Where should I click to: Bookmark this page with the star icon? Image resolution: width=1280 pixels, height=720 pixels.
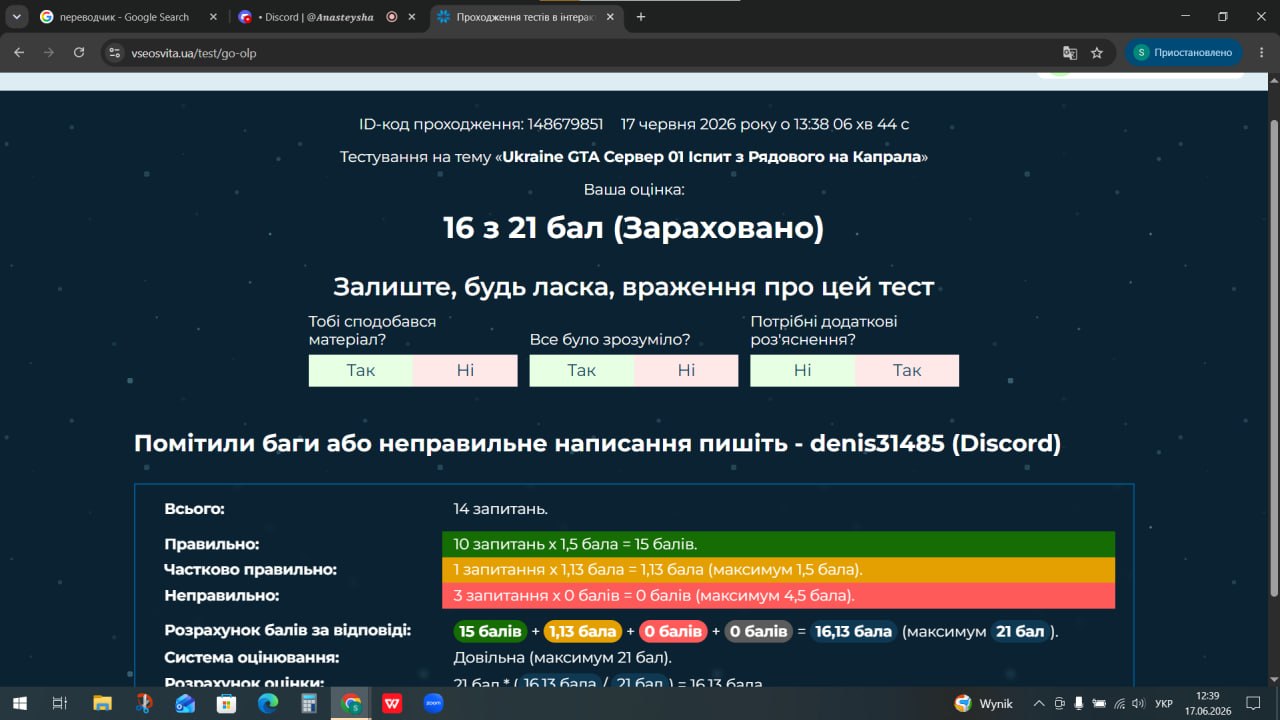tap(1097, 53)
